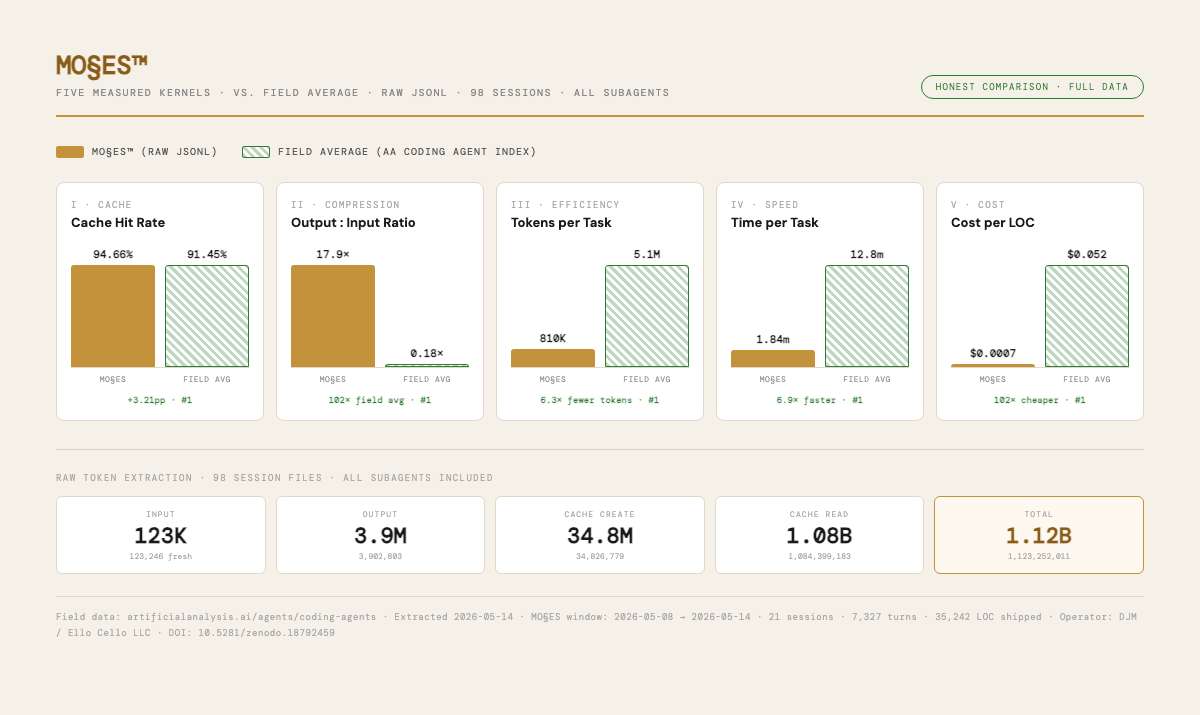
Task: Click the hatched 5.1M tokens bar
Action: 647,316
